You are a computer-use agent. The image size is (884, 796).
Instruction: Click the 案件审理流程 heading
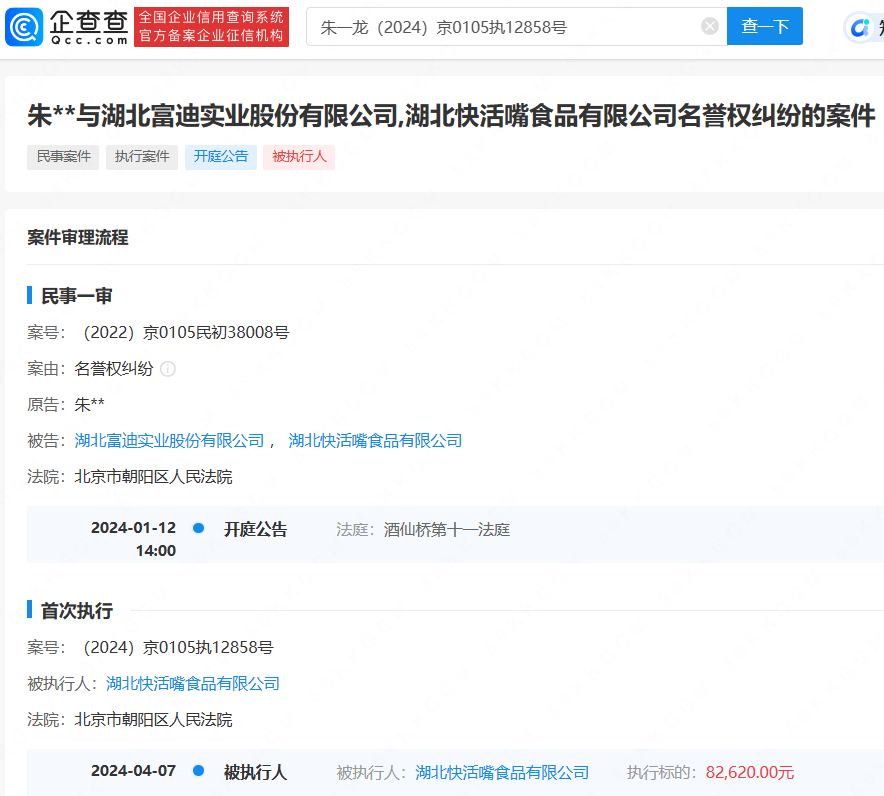(x=78, y=237)
